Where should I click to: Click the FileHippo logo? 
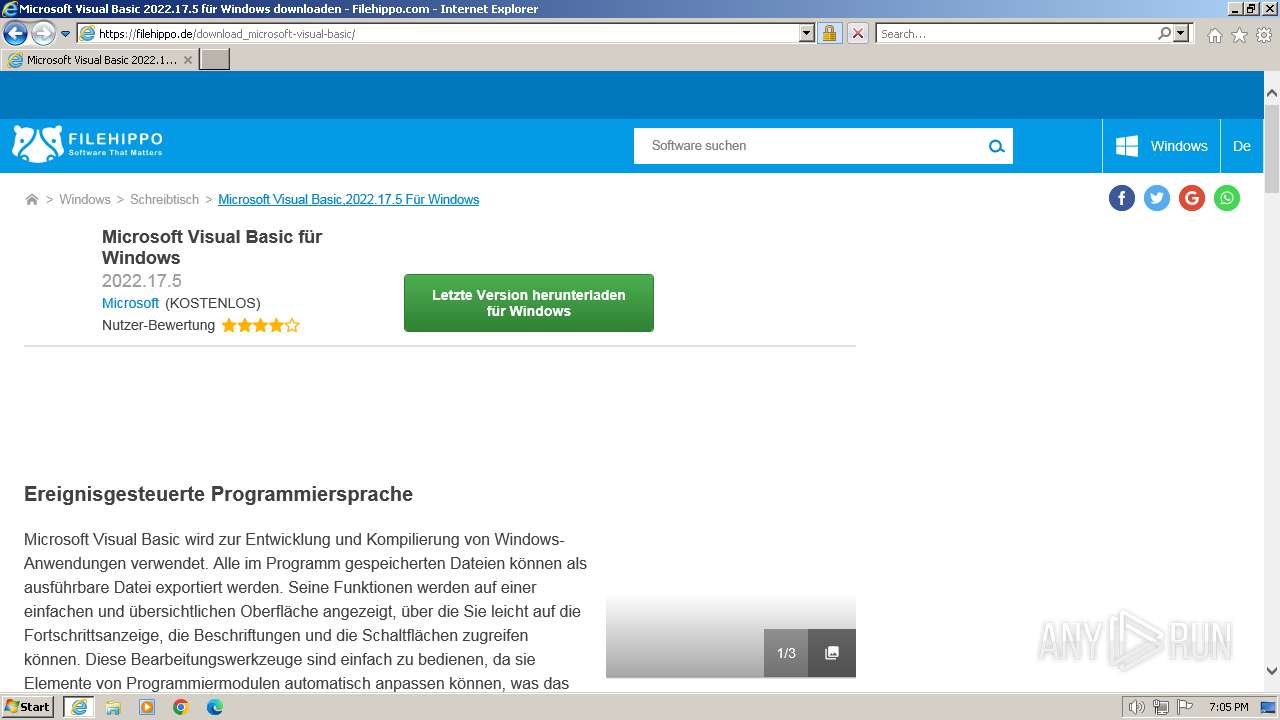coord(87,144)
